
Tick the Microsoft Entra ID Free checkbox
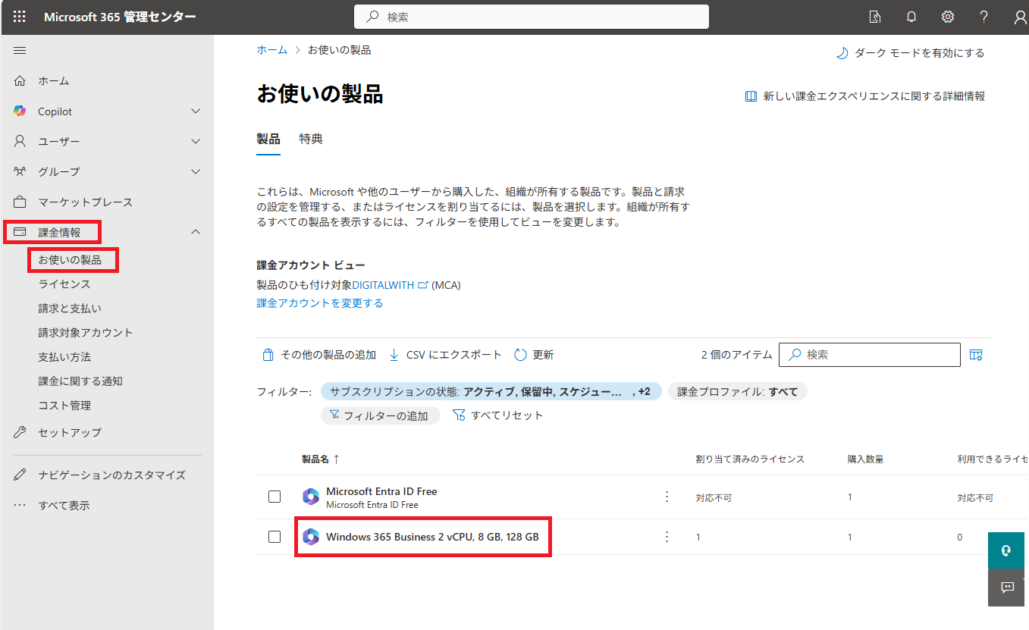click(x=274, y=497)
